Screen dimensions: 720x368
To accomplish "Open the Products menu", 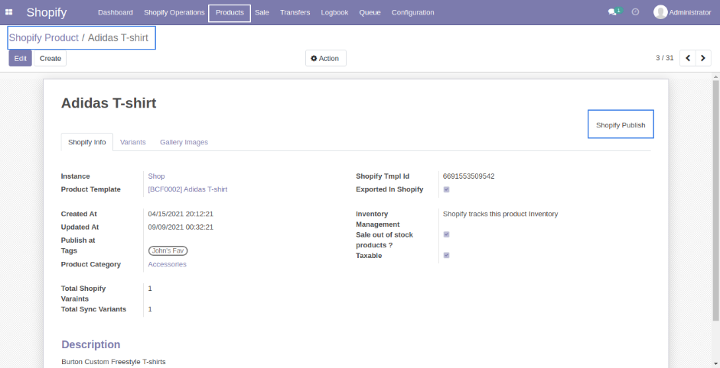I will click(230, 13).
